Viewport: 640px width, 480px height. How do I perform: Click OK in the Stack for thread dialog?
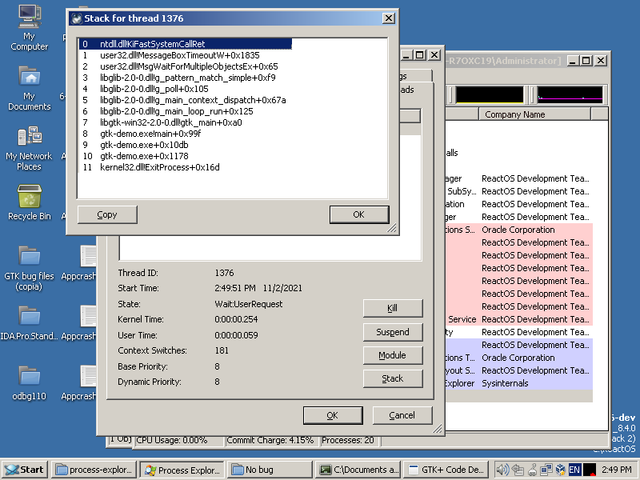(x=359, y=215)
